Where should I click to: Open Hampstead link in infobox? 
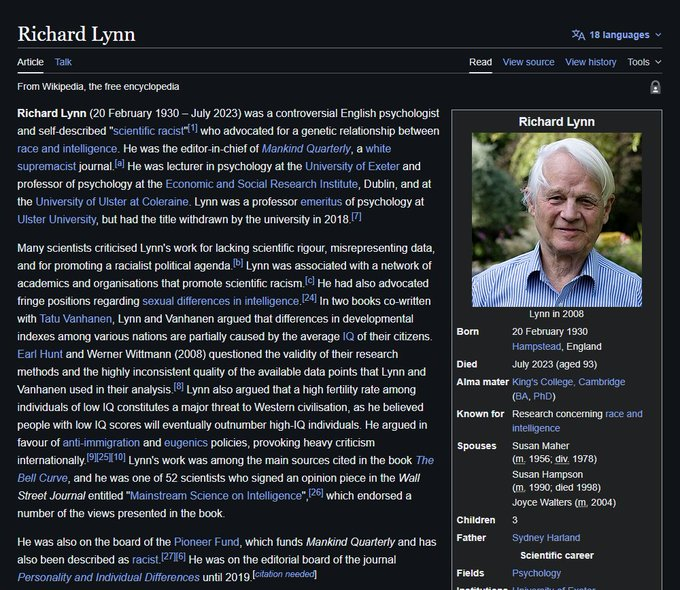536,347
